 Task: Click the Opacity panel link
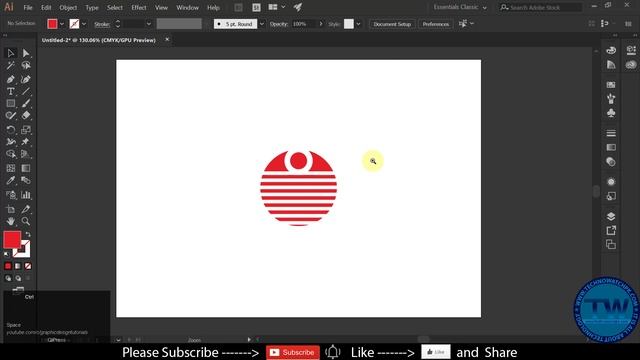click(279, 24)
